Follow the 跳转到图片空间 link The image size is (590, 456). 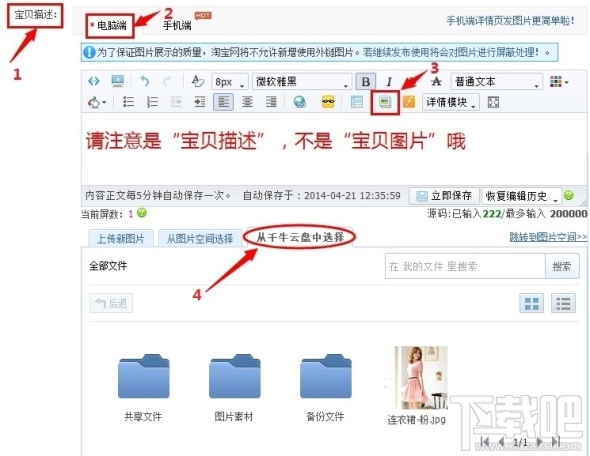pyautogui.click(x=548, y=237)
